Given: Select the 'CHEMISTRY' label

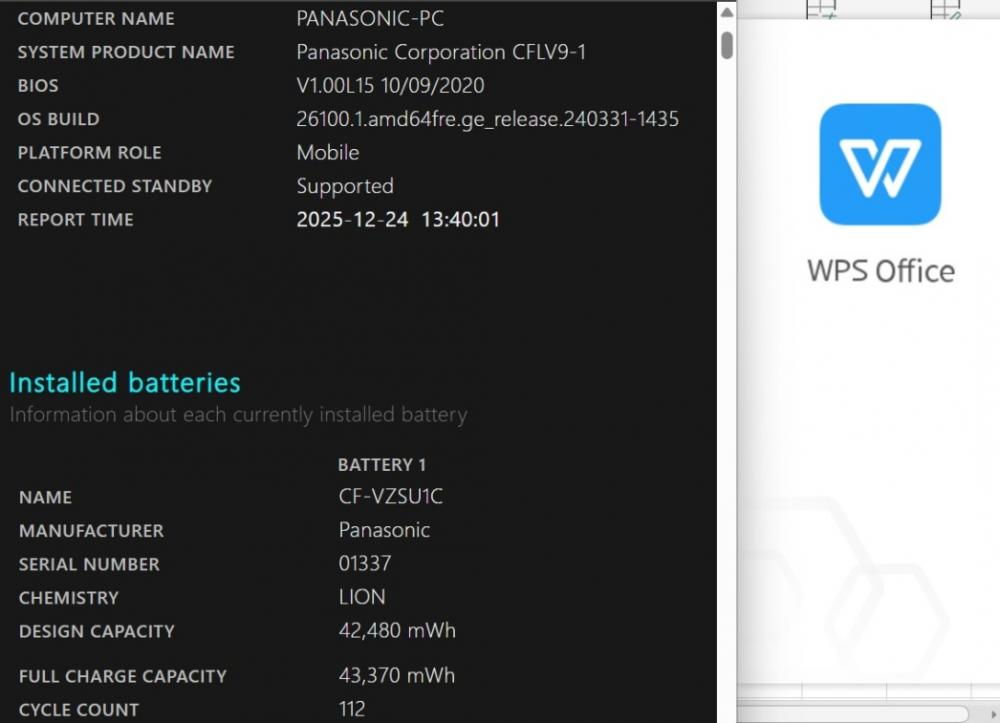Looking at the screenshot, I should [x=69, y=598].
